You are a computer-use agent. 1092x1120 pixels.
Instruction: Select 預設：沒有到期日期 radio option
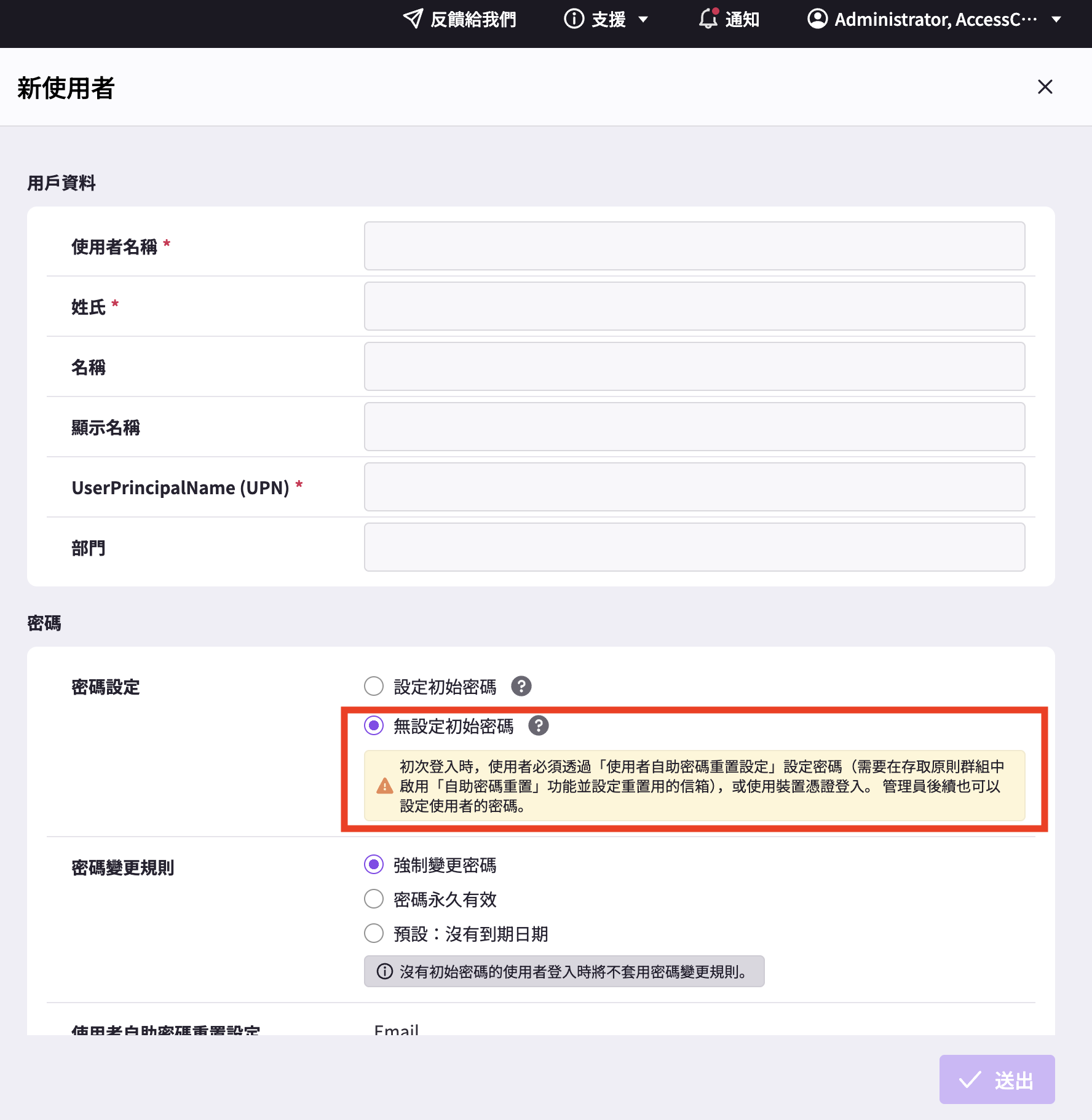tap(374, 934)
